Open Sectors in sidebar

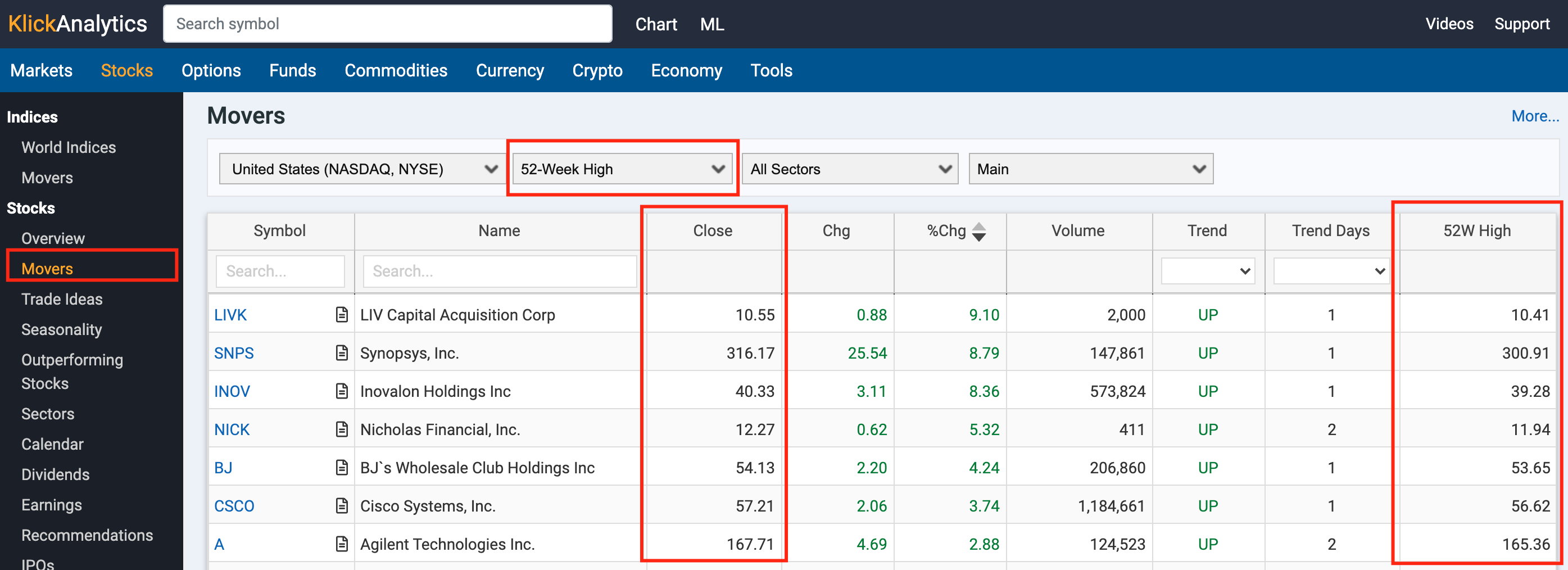click(47, 414)
